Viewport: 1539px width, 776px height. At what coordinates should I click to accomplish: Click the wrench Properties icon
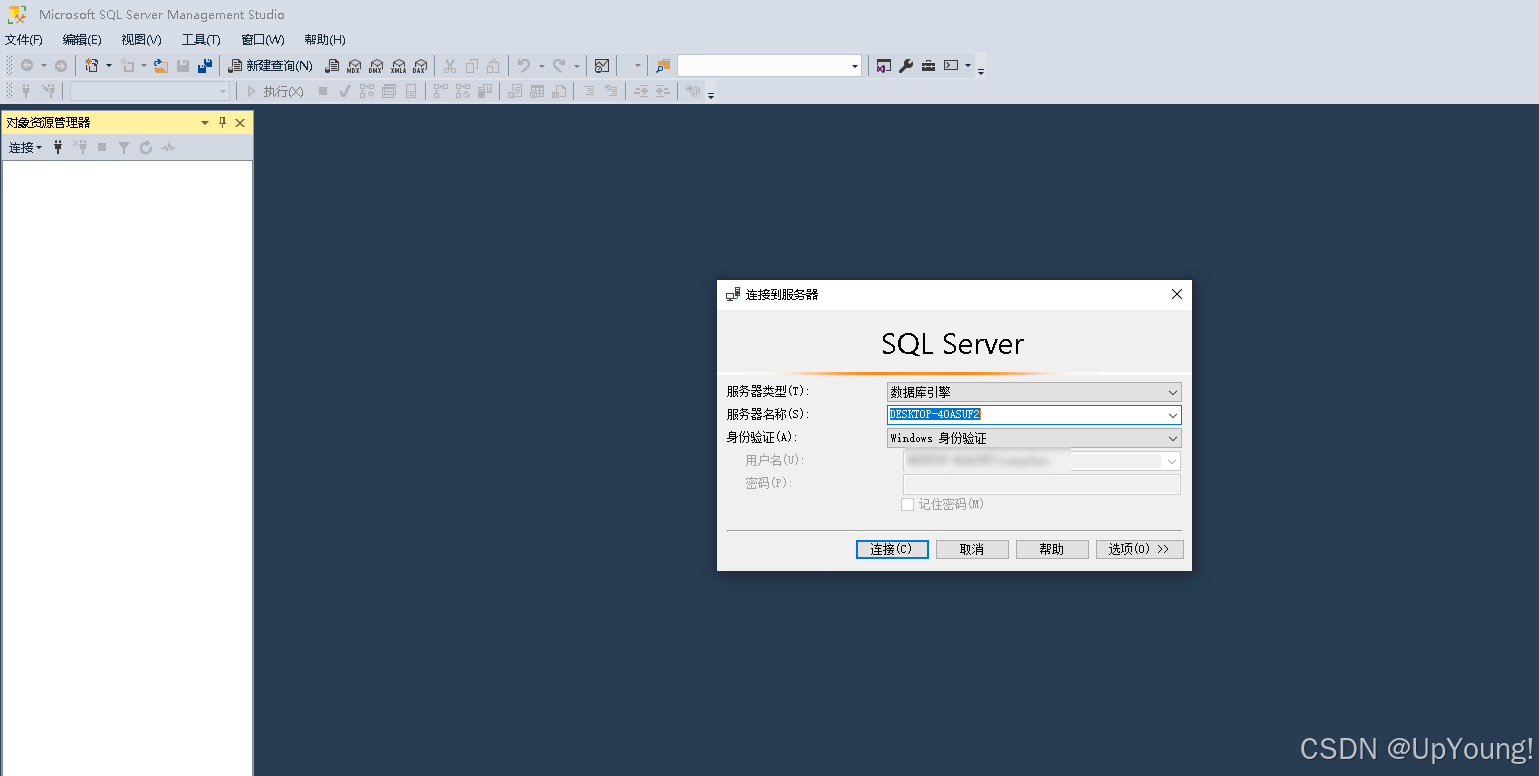pyautogui.click(x=906, y=66)
